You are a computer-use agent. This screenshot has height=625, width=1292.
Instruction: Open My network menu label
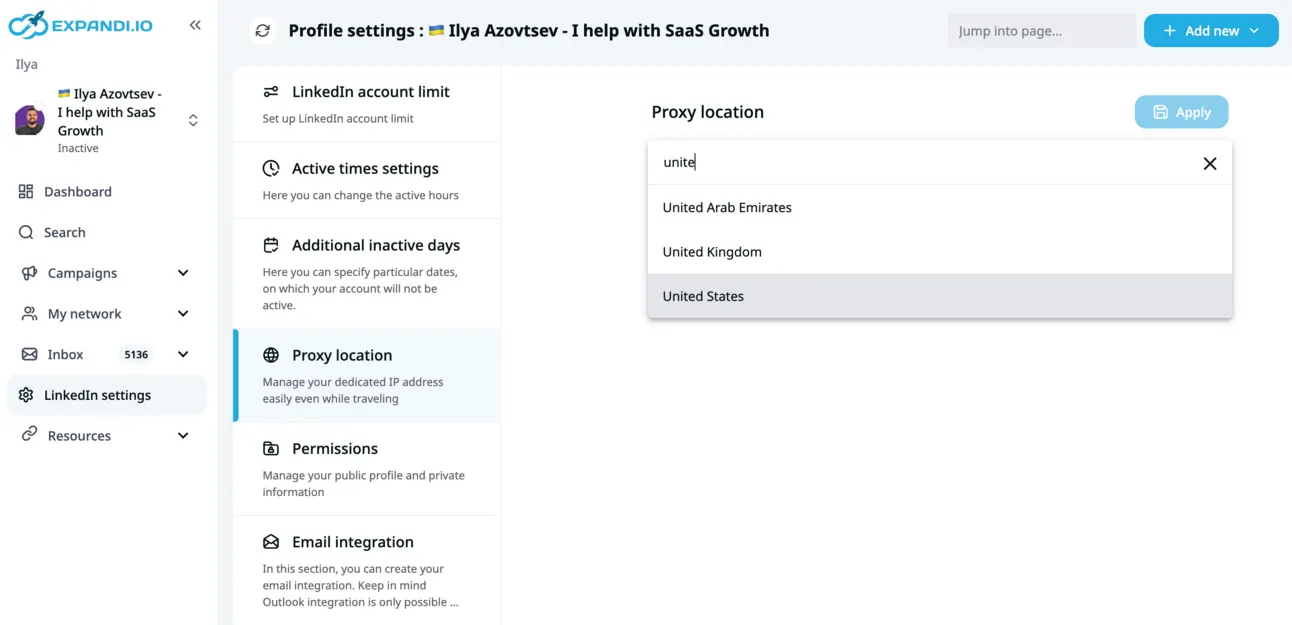pos(84,313)
